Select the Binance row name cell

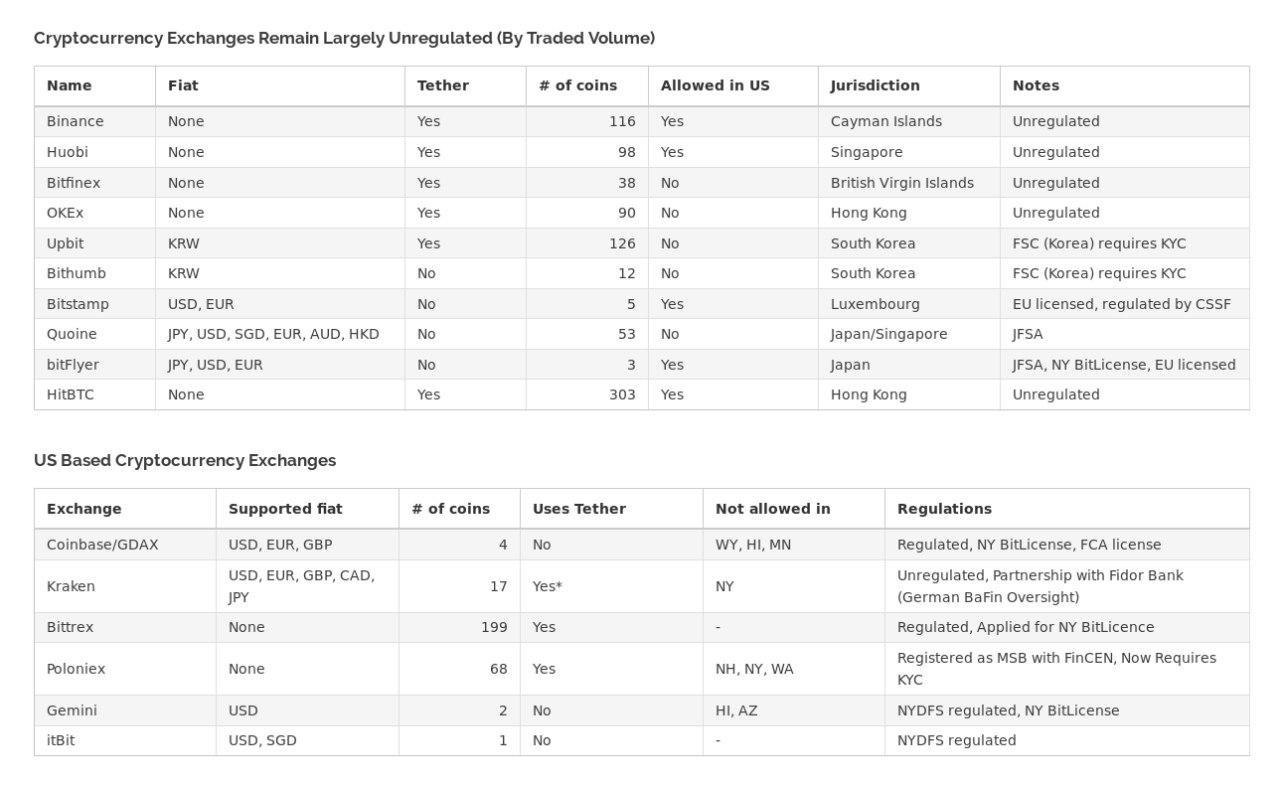tap(75, 122)
